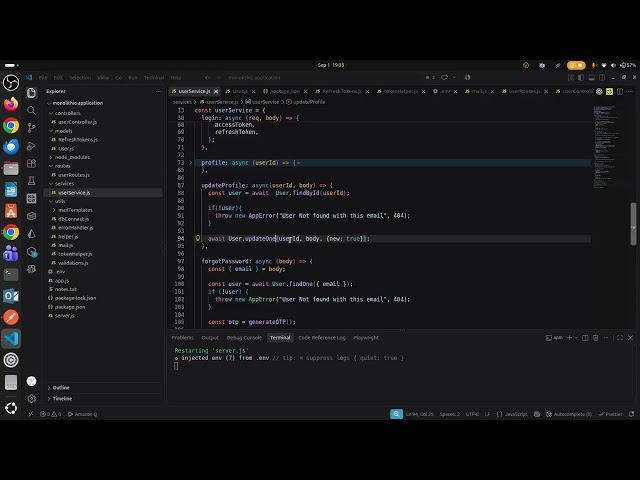Click the UTF-8 encoding status item
640x480 pixels.
(x=472, y=414)
